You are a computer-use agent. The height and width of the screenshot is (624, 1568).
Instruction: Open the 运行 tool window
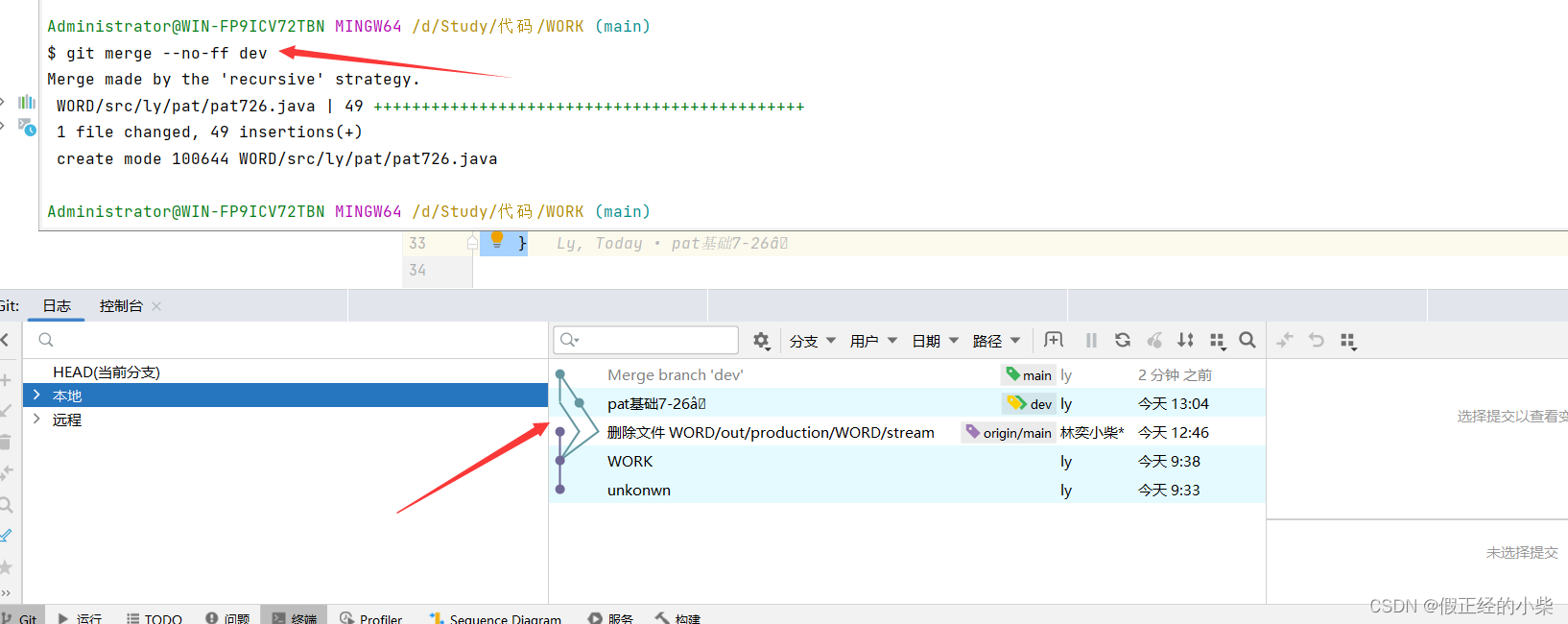click(79, 618)
